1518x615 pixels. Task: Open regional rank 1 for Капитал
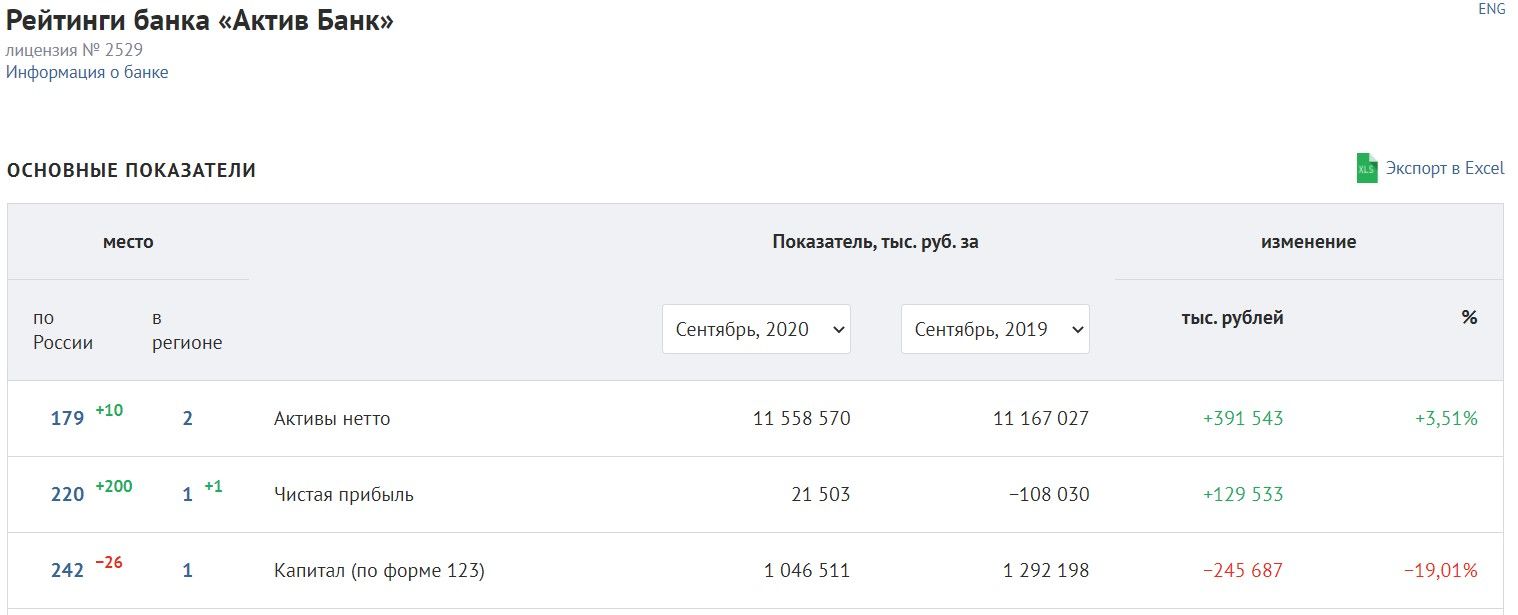tap(187, 571)
